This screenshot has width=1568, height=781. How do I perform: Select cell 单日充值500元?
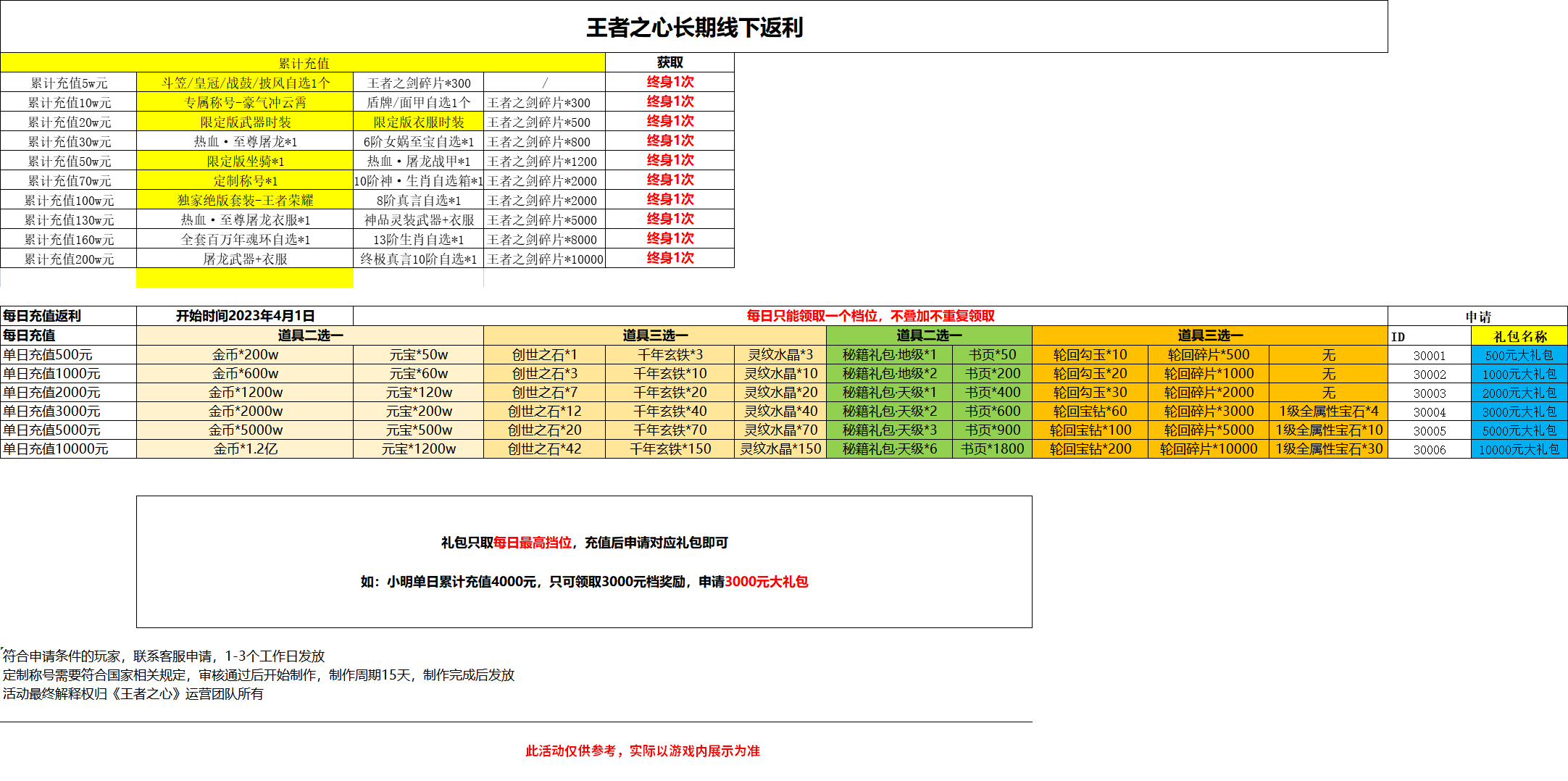[69, 355]
